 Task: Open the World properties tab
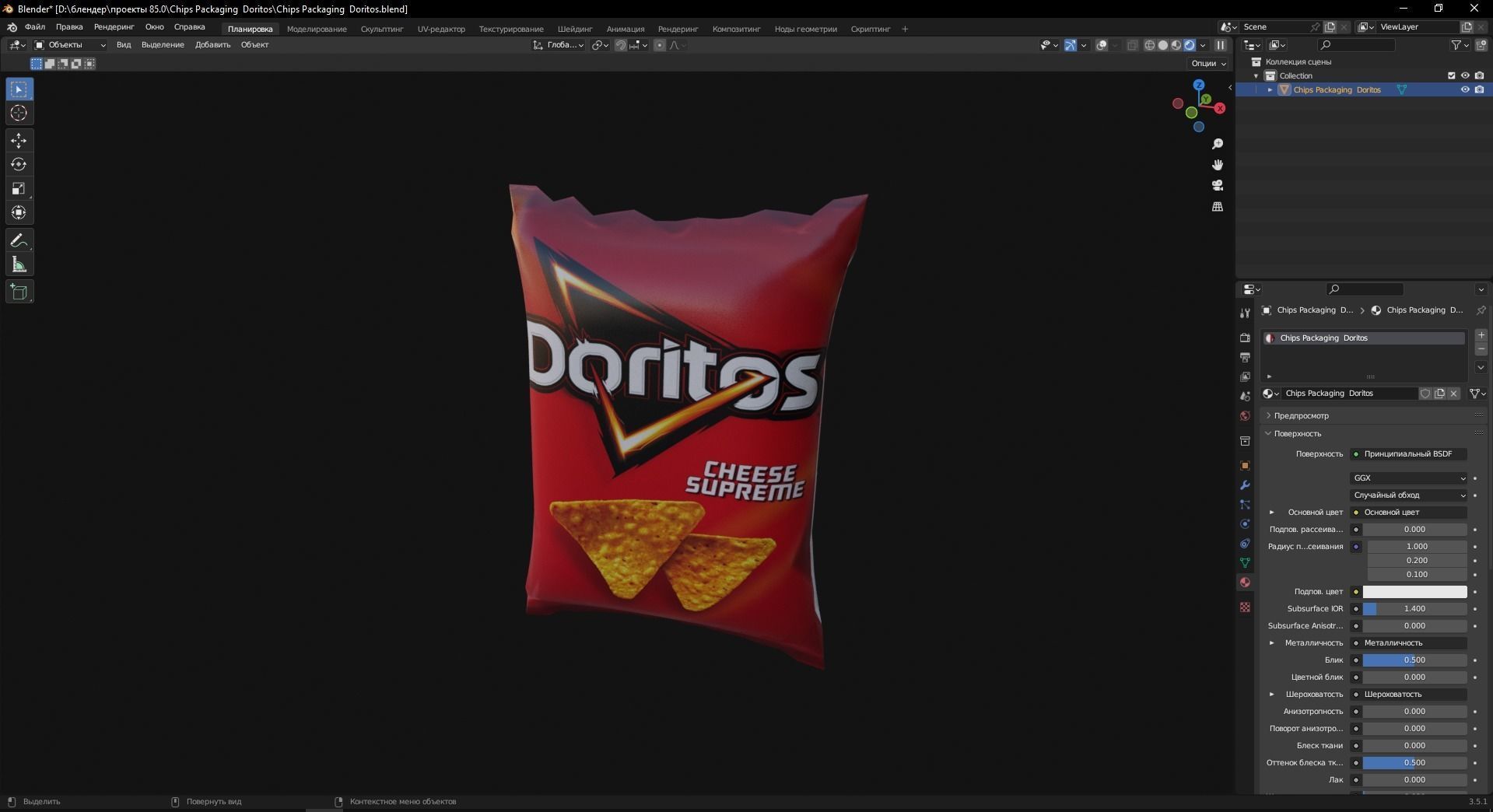click(x=1245, y=415)
